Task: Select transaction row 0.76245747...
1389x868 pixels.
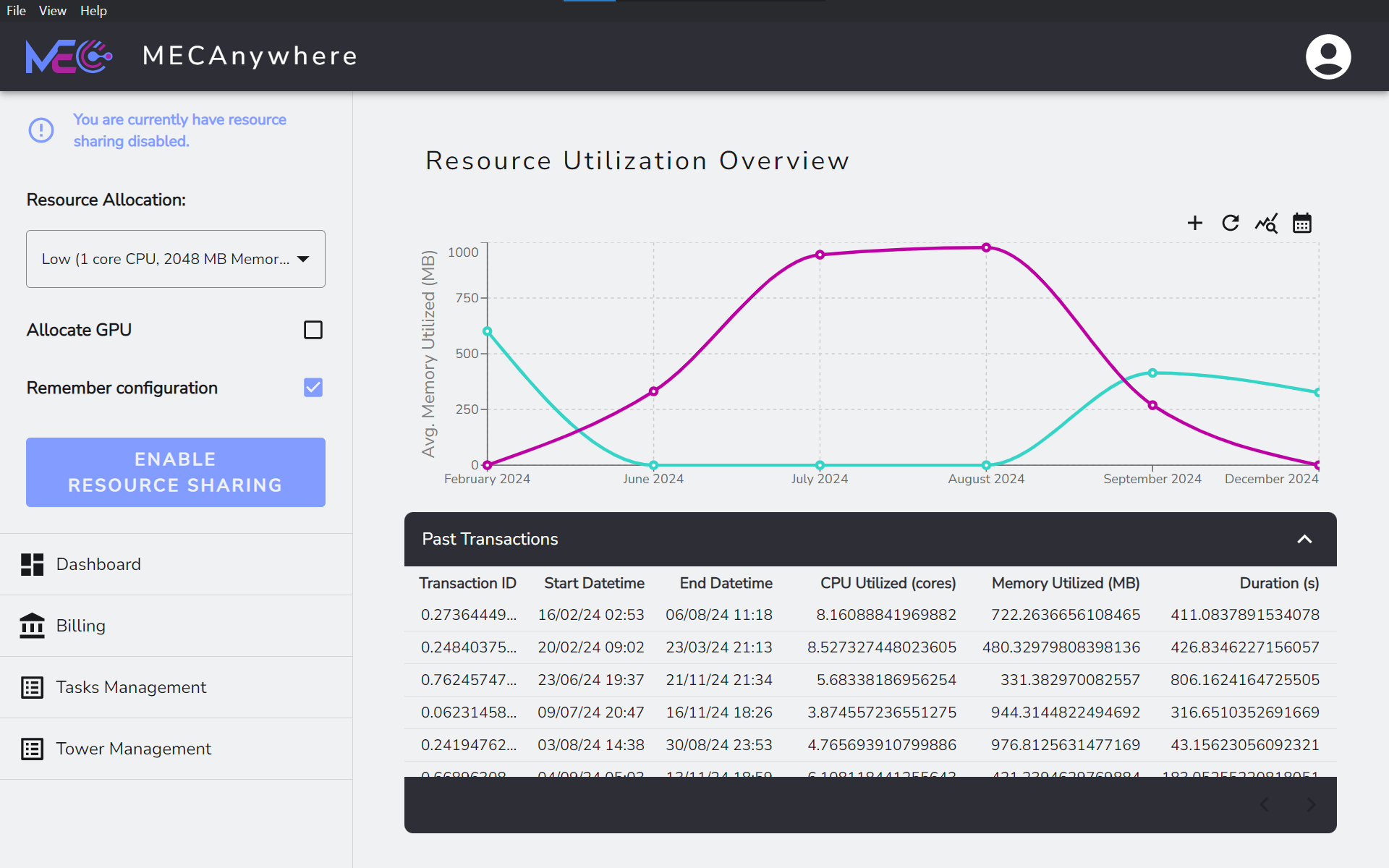Action: pyautogui.click(x=870, y=680)
